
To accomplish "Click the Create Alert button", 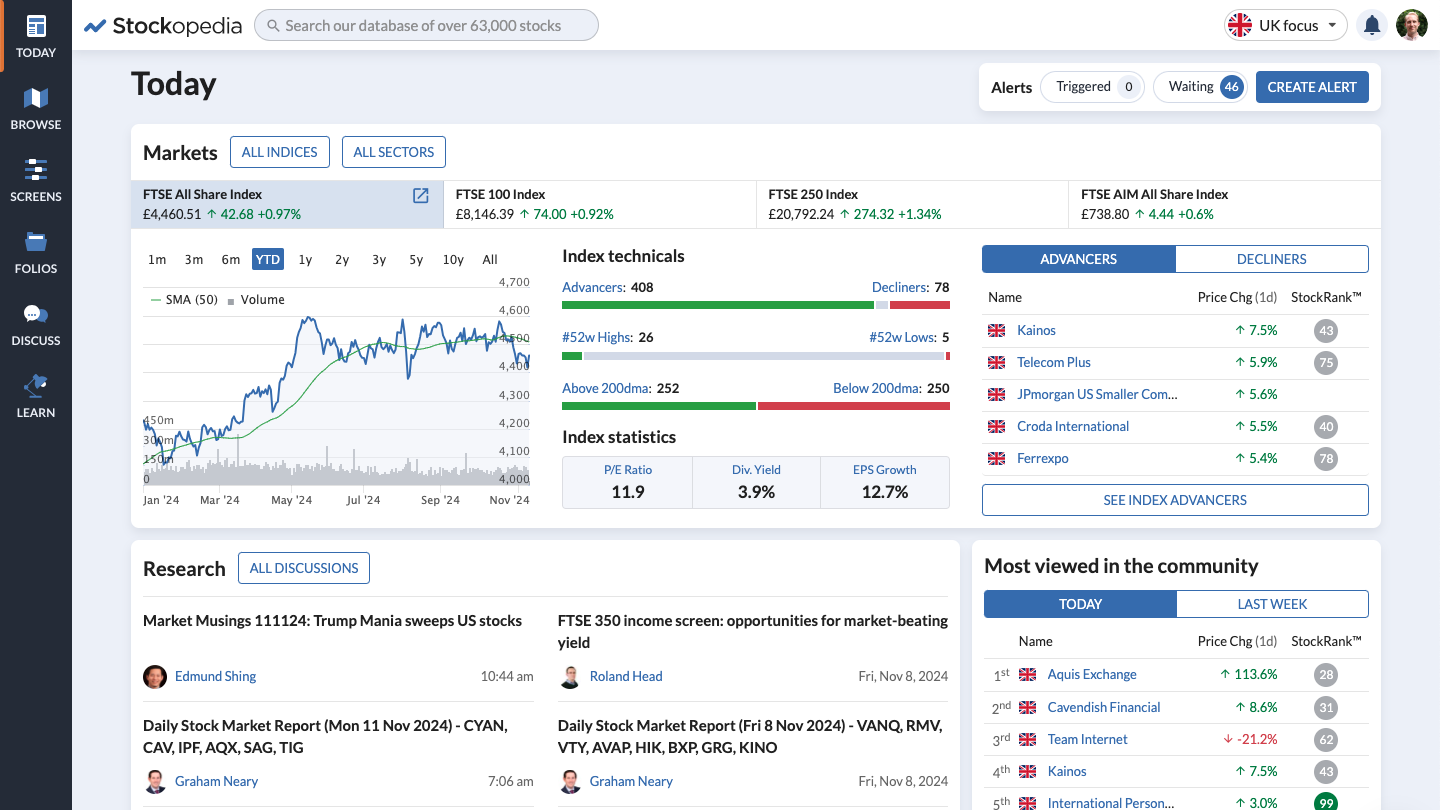I will 1312,87.
